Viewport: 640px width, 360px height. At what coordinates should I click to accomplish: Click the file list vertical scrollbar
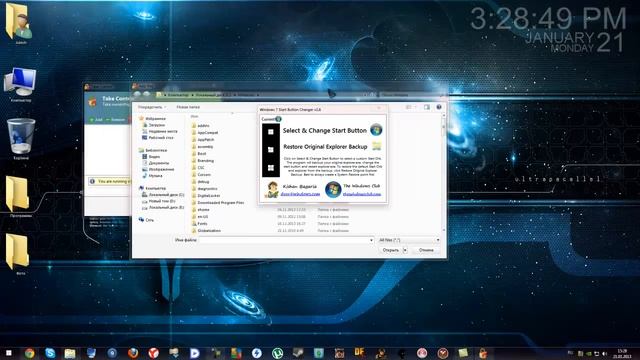[x=444, y=172]
